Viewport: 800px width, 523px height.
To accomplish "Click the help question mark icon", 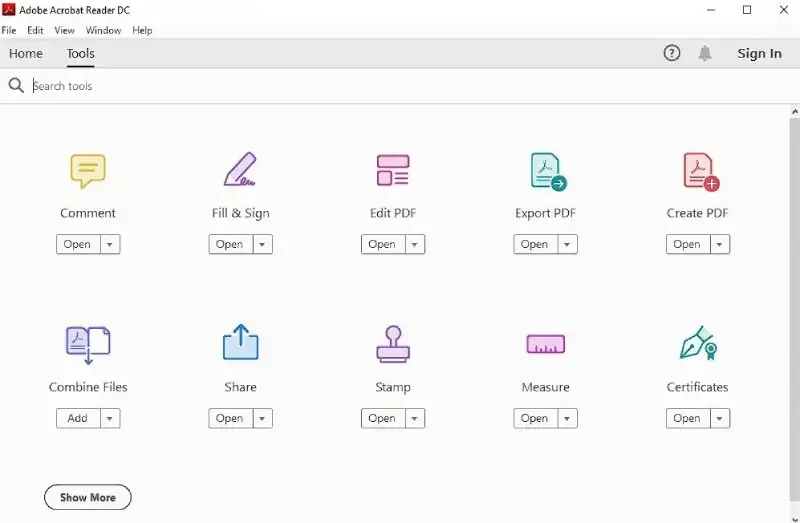I will 672,54.
